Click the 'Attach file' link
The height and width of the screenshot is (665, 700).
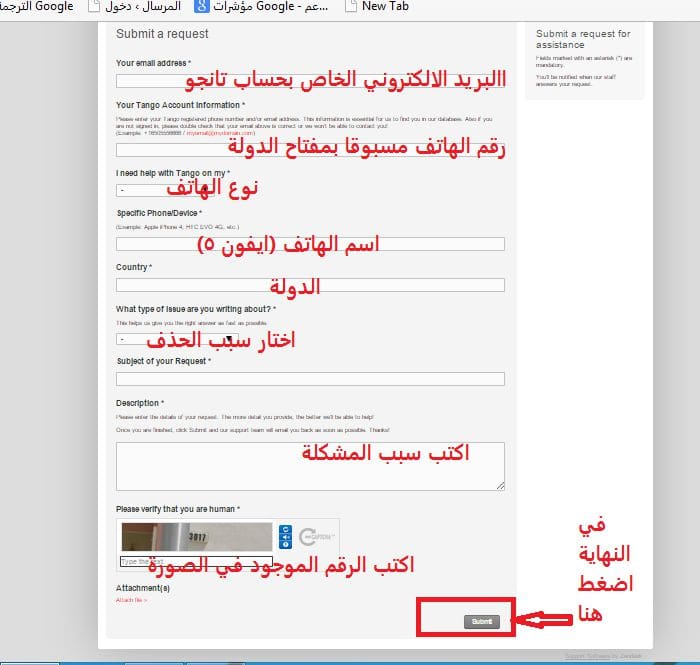coord(131,600)
